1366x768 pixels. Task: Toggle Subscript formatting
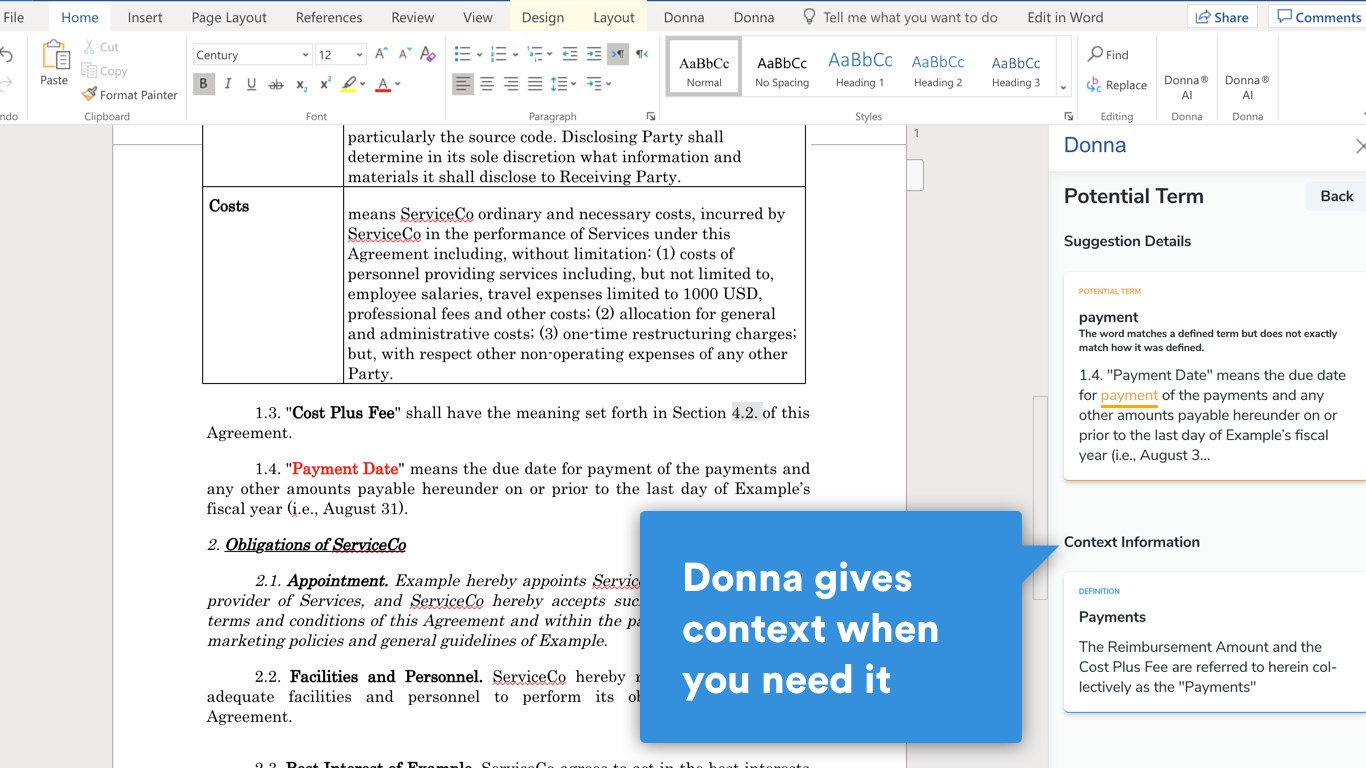click(x=301, y=84)
